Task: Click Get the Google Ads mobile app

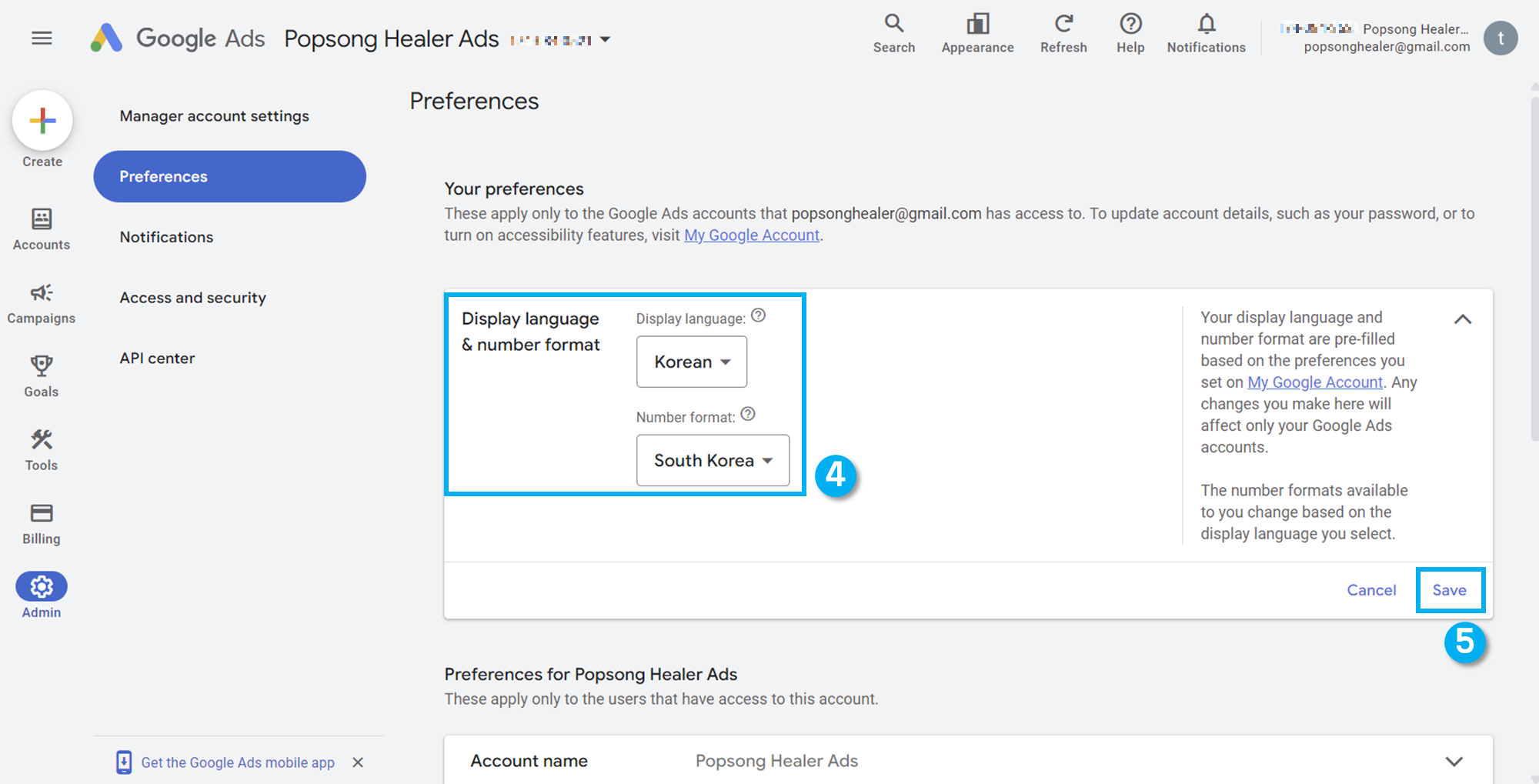Action: (x=238, y=762)
